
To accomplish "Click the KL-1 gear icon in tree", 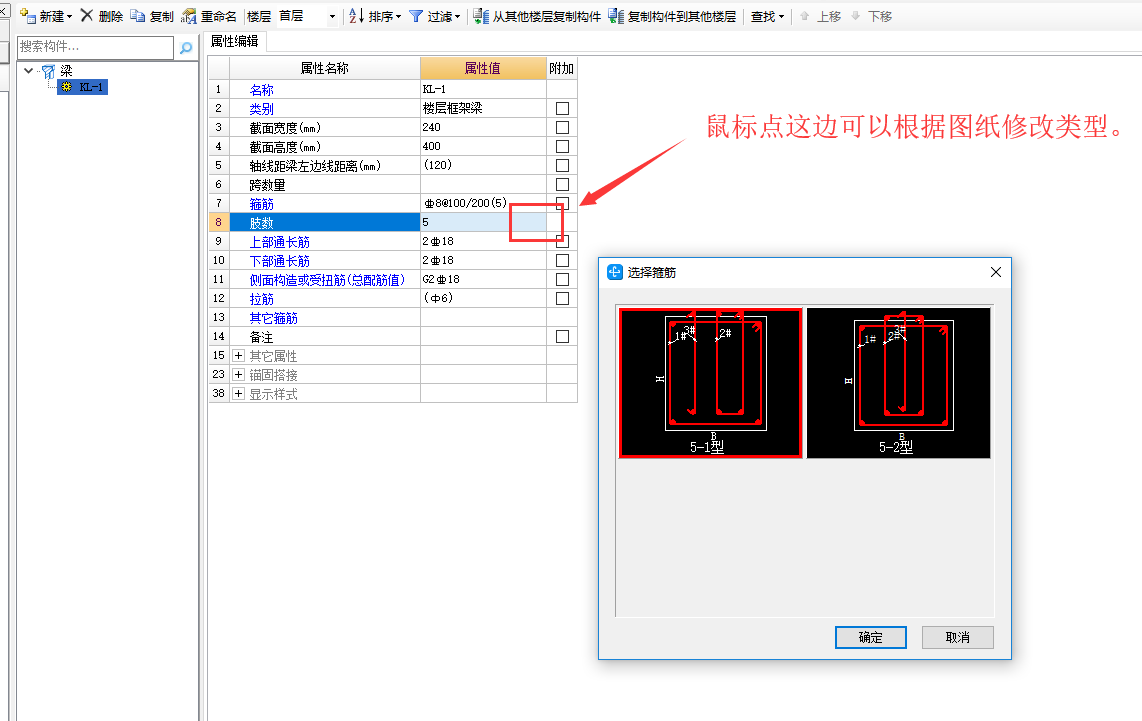I will [67, 87].
